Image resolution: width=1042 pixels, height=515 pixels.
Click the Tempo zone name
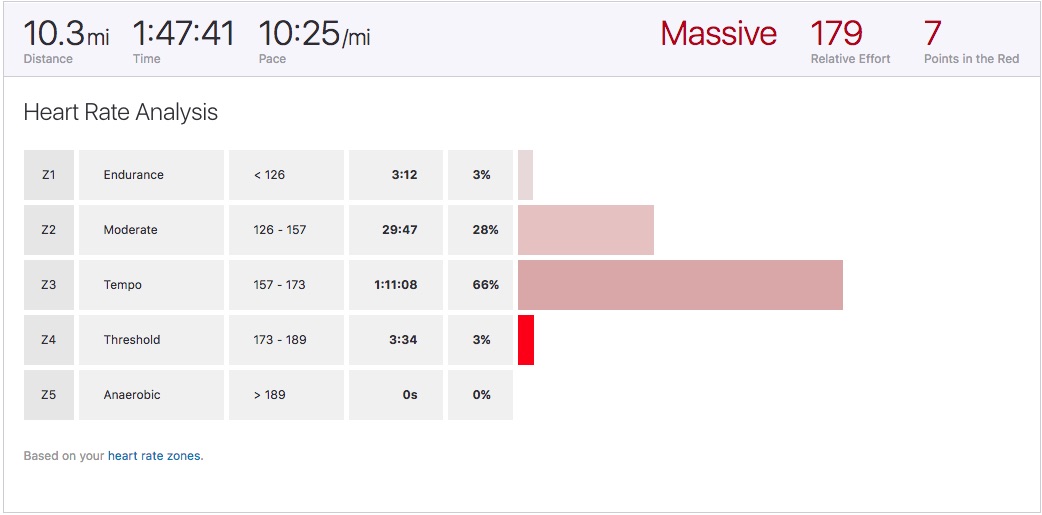point(123,285)
